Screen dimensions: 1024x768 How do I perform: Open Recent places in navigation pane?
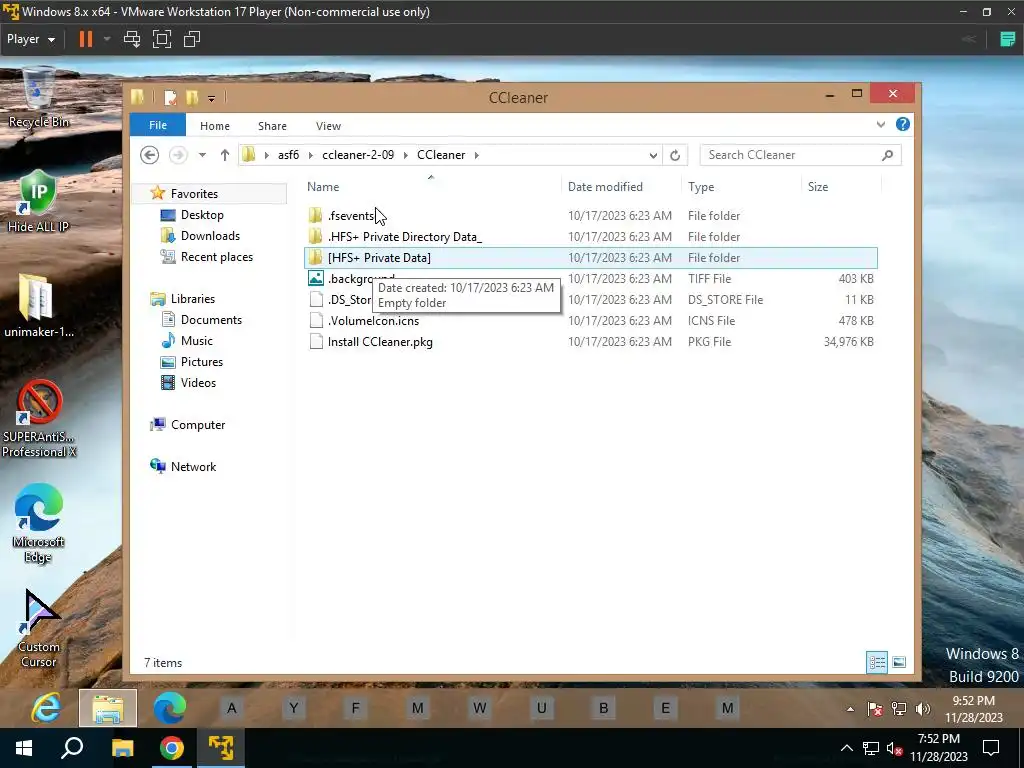(216, 257)
